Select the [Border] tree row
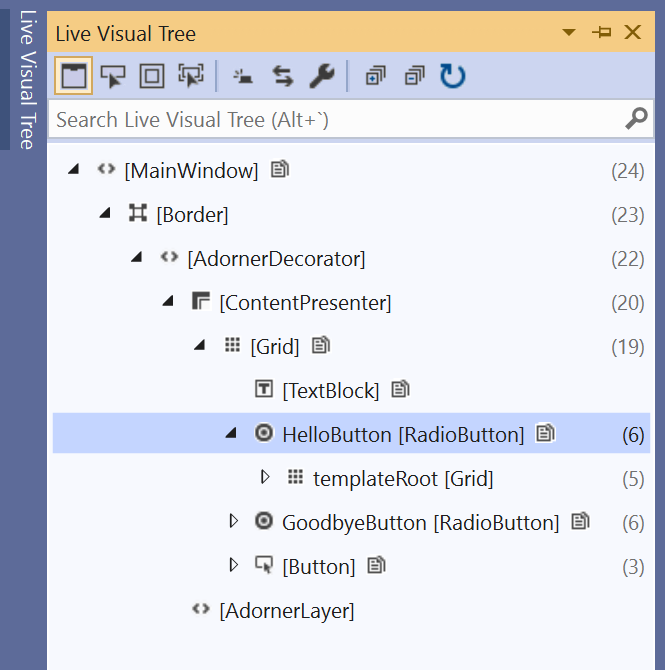Viewport: 665px width, 670px height. pyautogui.click(x=351, y=214)
